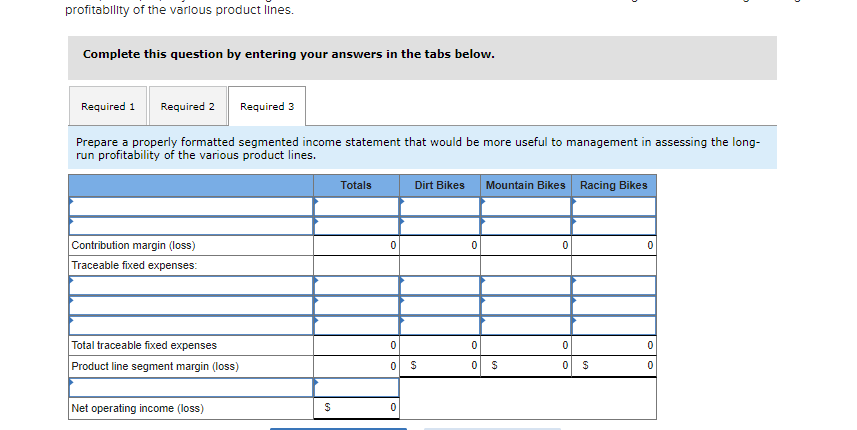This screenshot has width=857, height=430.
Task: Click Total traceable fixed expenses Mountain Bikes value 0
Action: coord(526,345)
